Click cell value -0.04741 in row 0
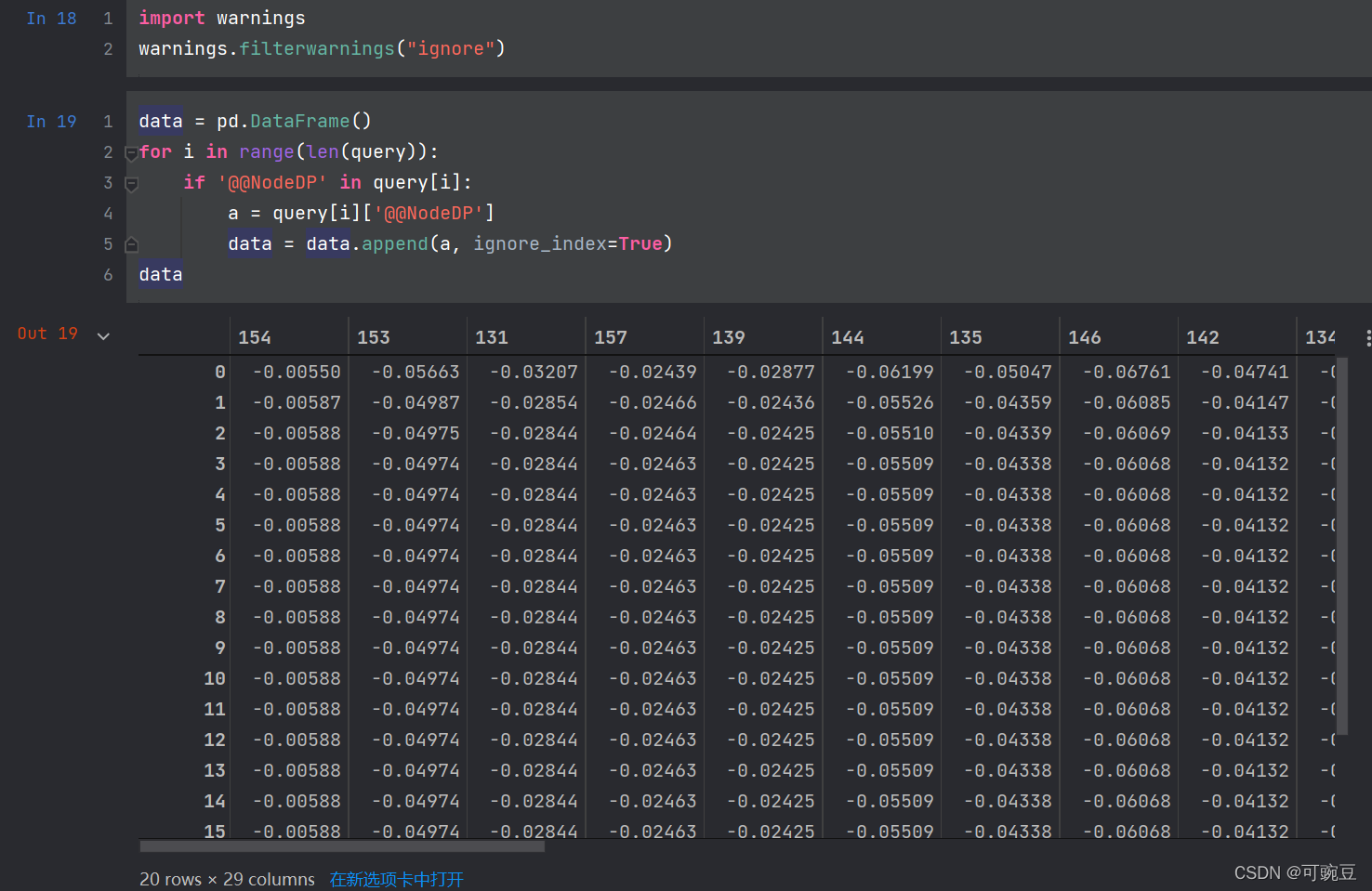 click(x=1246, y=372)
